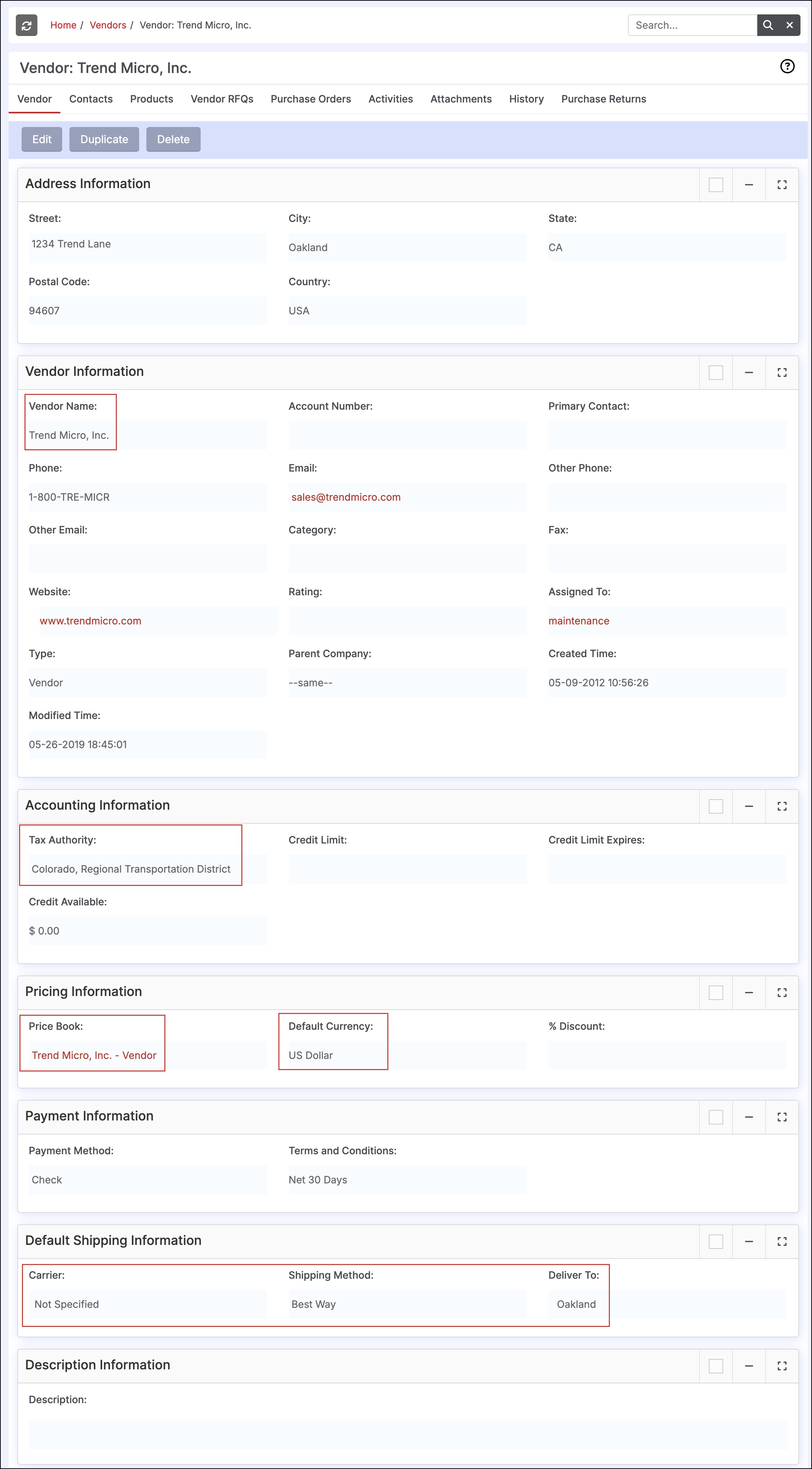
Task: Maximize the Default Shipping Information panel
Action: click(x=782, y=1241)
